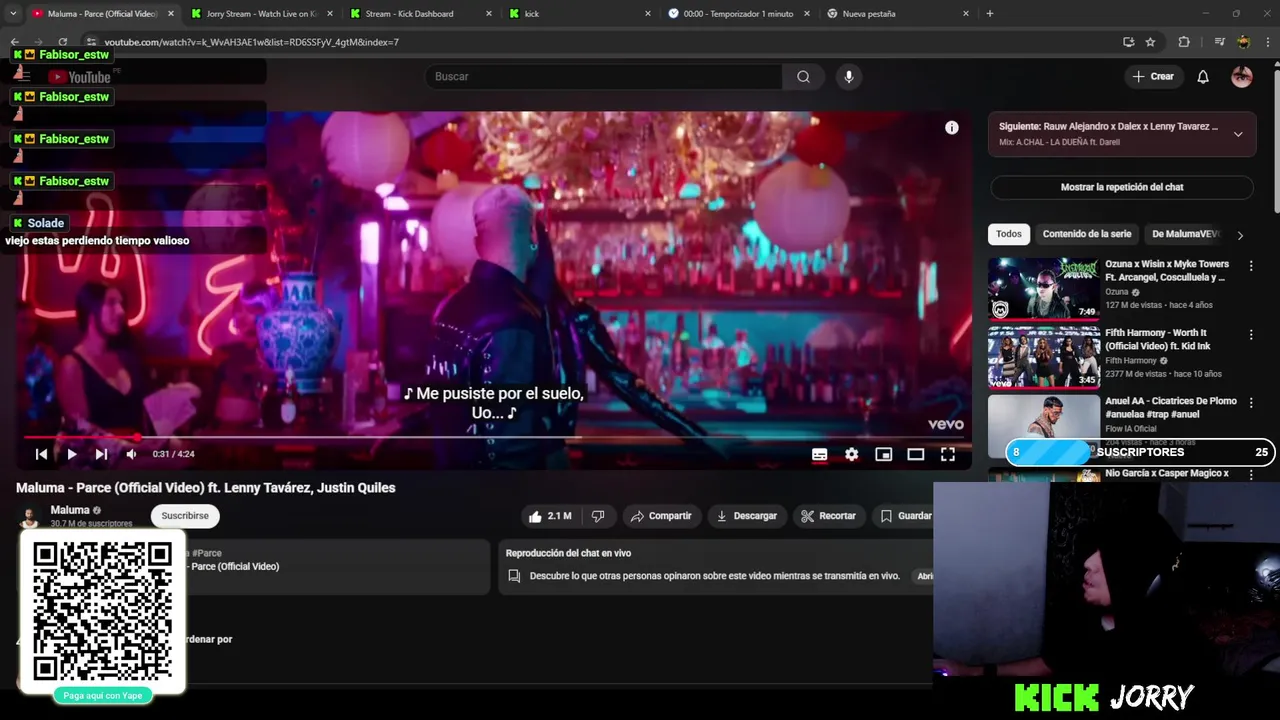The image size is (1280, 720).
Task: Dislike the video
Action: [598, 516]
